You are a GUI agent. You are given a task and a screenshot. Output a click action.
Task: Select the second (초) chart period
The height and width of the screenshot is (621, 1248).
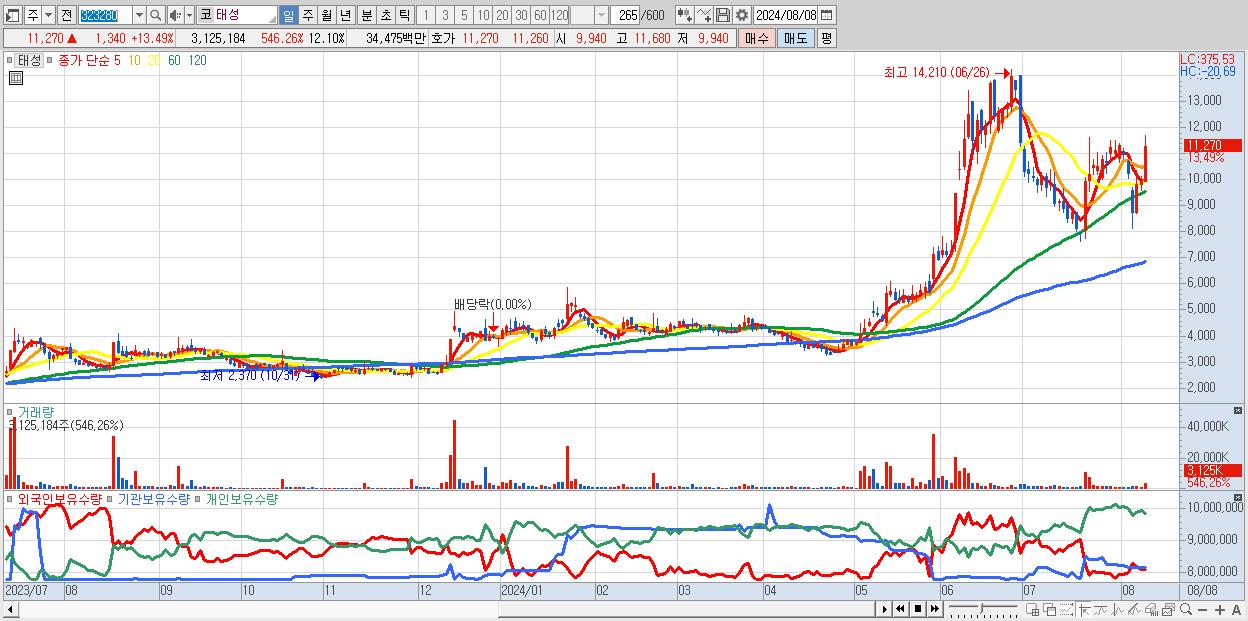coord(385,15)
